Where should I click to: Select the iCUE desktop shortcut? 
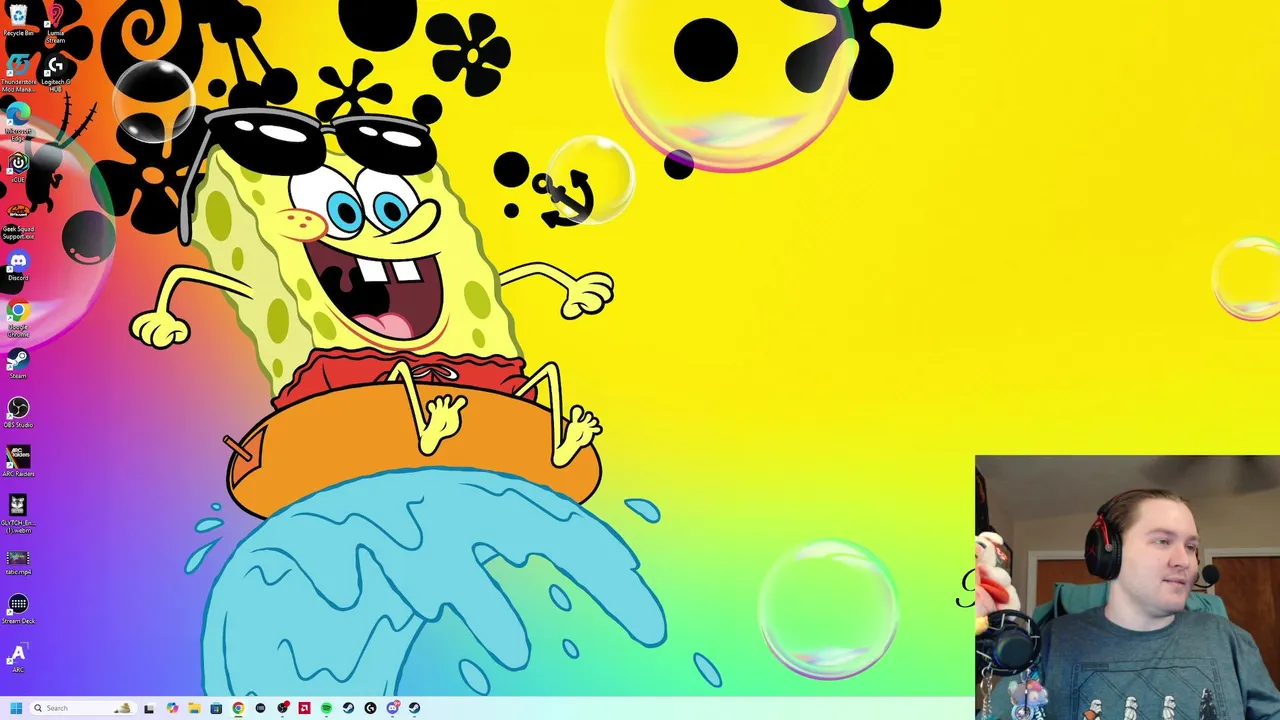[x=18, y=166]
